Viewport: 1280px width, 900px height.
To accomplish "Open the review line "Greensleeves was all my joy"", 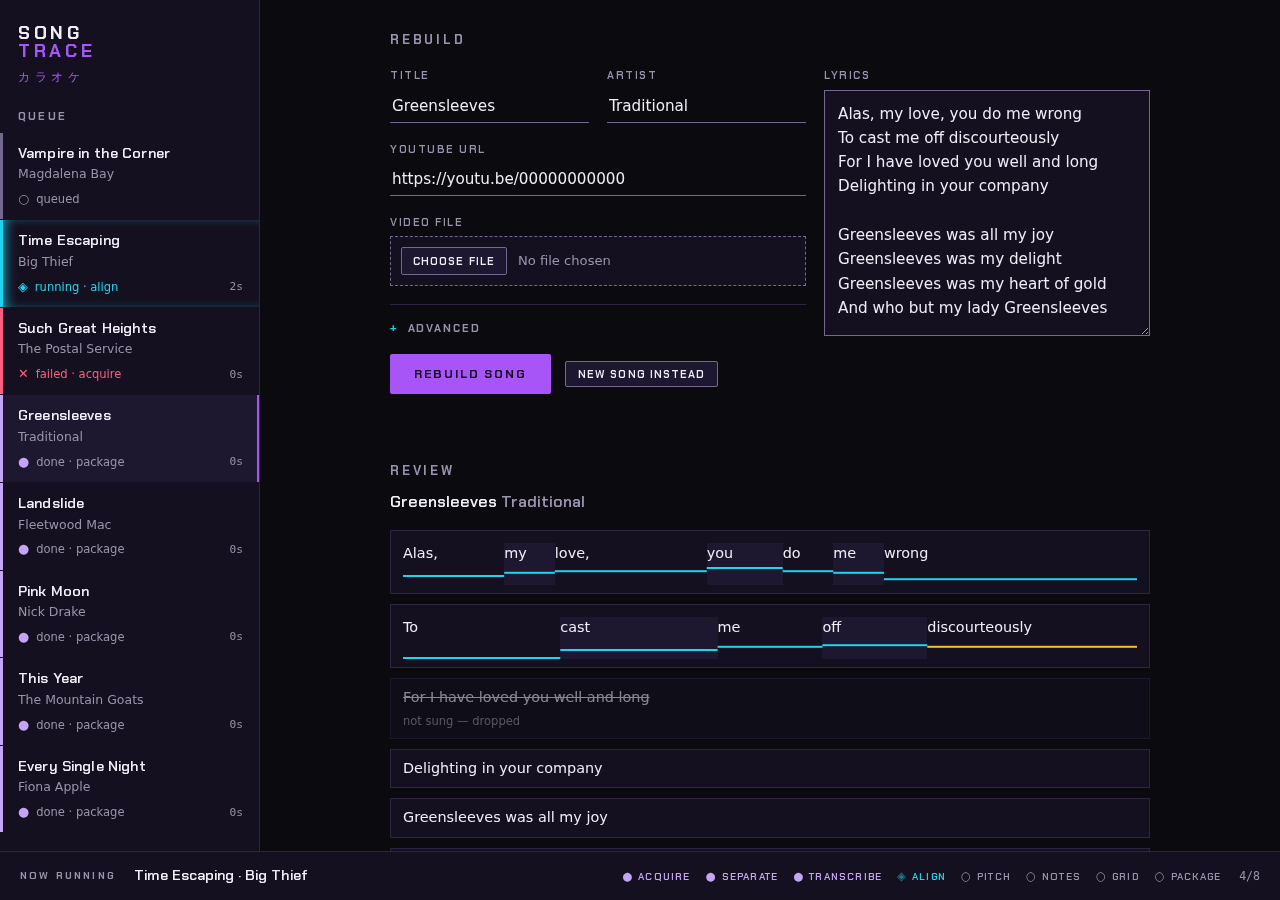I will coord(770,818).
